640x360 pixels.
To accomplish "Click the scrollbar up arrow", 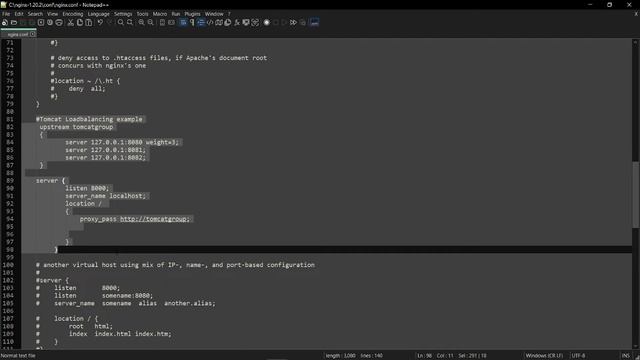I will click(635, 42).
